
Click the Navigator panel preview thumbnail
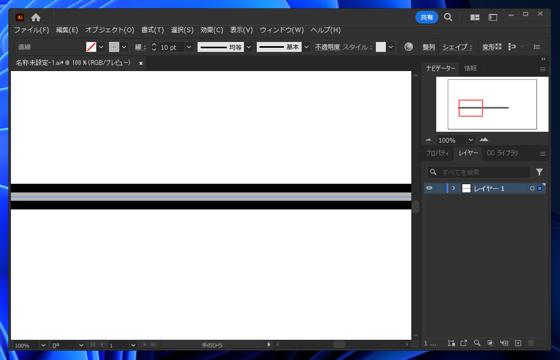click(492, 104)
